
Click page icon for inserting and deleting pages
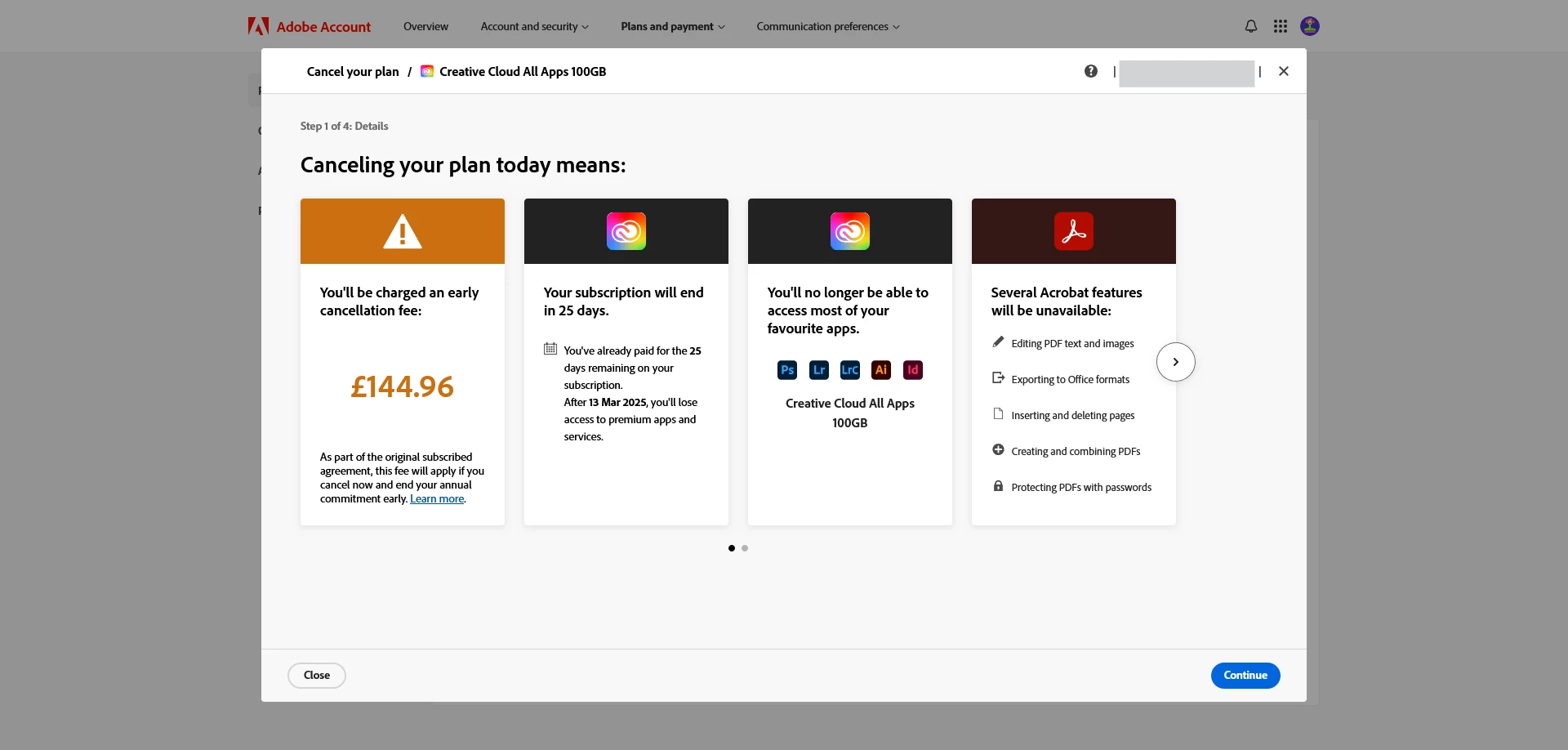(998, 413)
